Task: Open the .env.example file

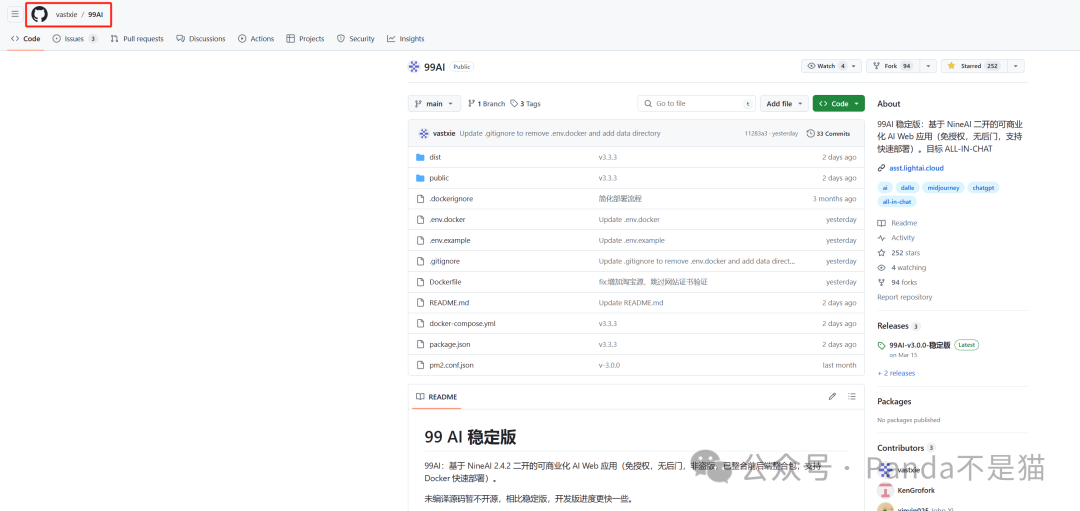Action: click(449, 240)
